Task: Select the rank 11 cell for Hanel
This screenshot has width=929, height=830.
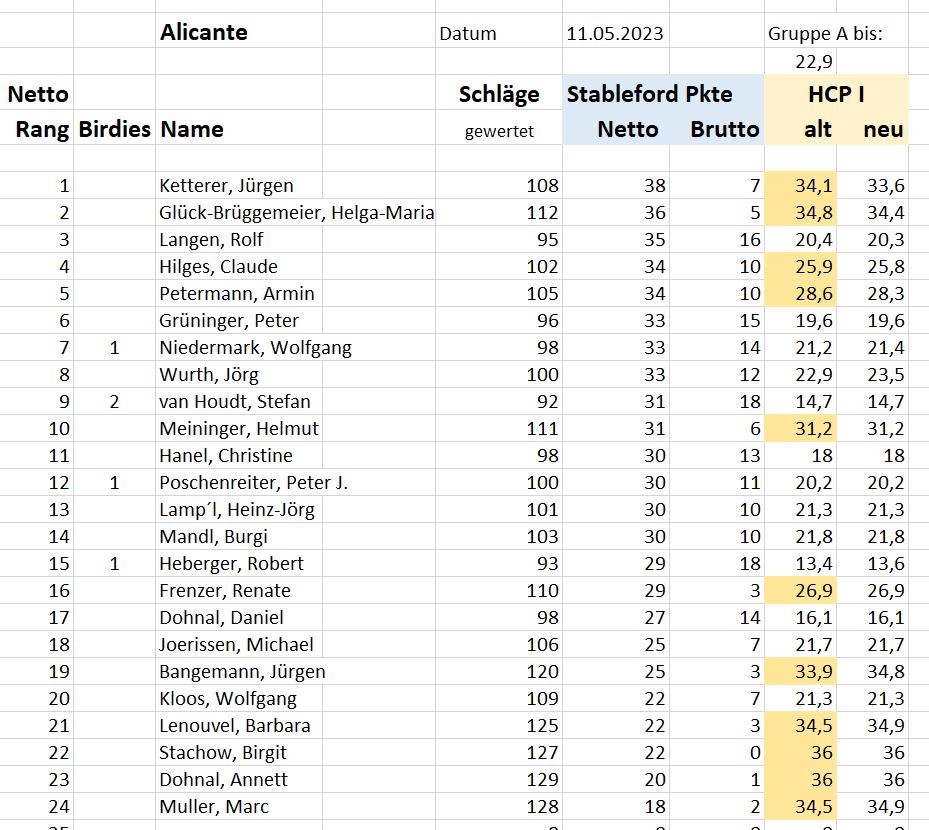Action: coord(37,455)
